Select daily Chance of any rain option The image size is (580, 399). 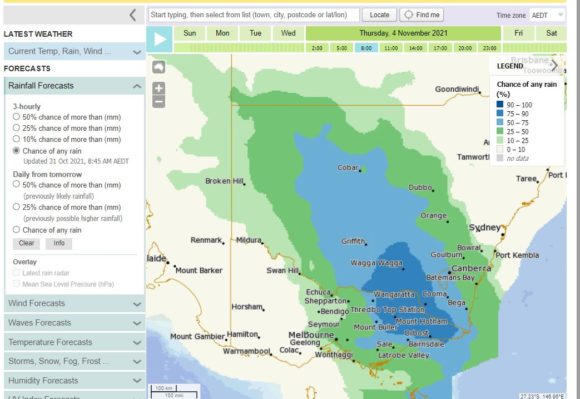[x=16, y=230]
